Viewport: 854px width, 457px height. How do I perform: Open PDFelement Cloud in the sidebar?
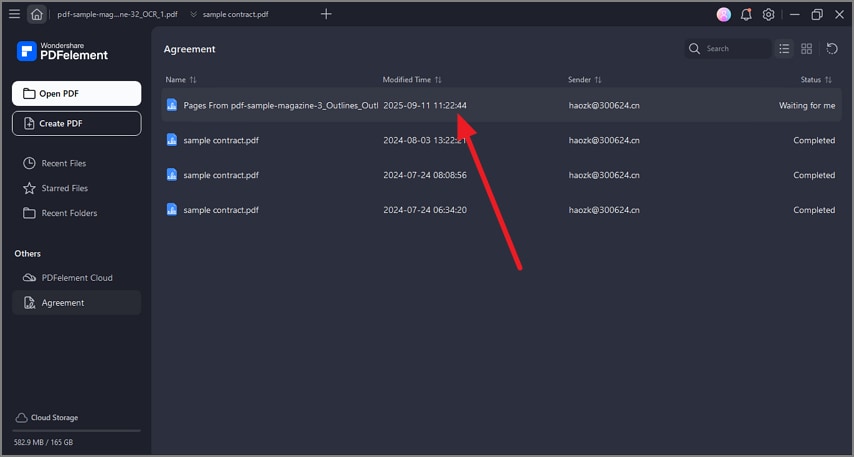tap(76, 277)
